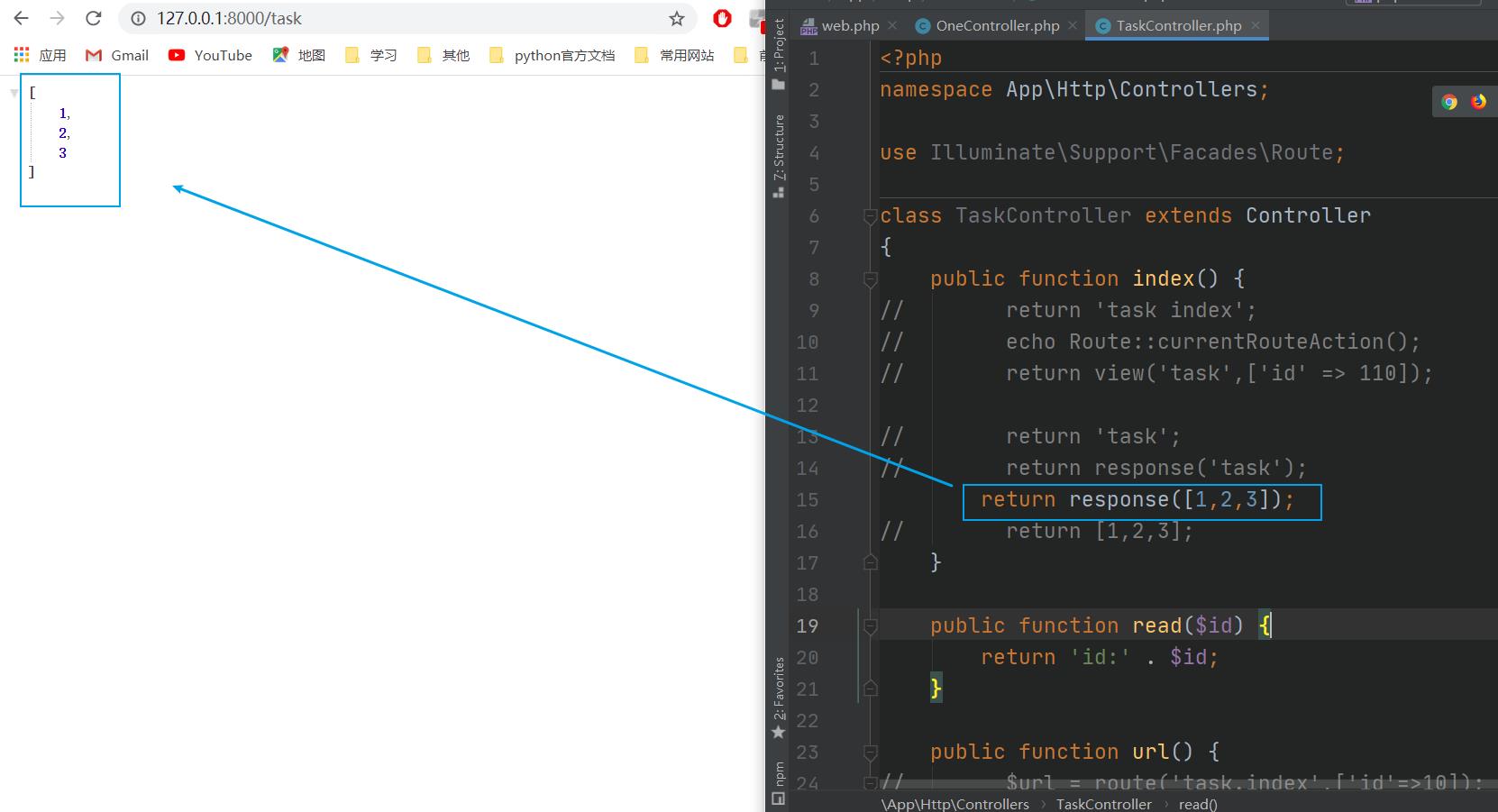The image size is (1498, 812).
Task: Click "return 'id:' . $id;" code line
Action: pyautogui.click(x=1100, y=657)
